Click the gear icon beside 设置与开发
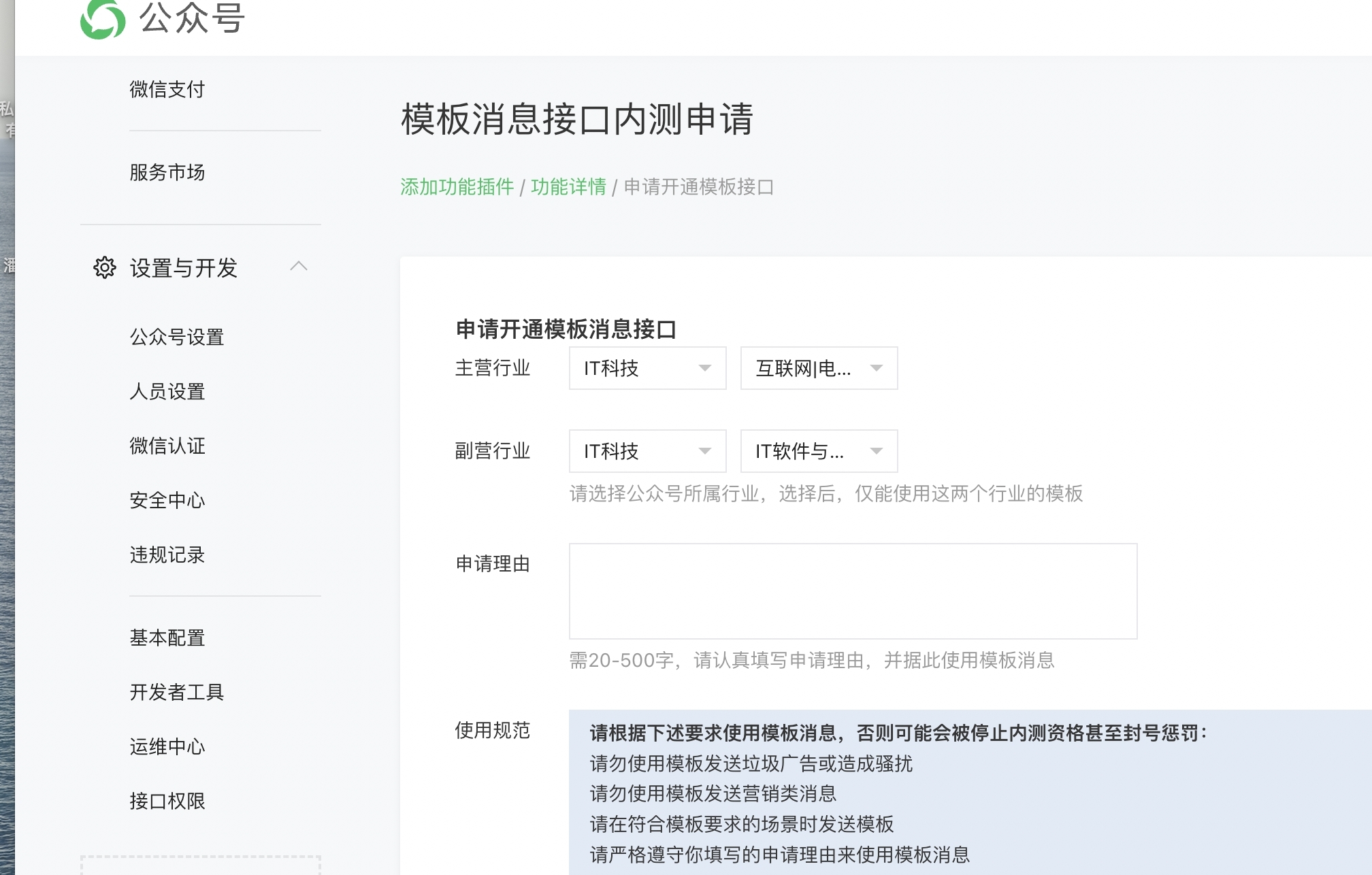Screen dimensions: 1372x875 pyautogui.click(x=105, y=267)
